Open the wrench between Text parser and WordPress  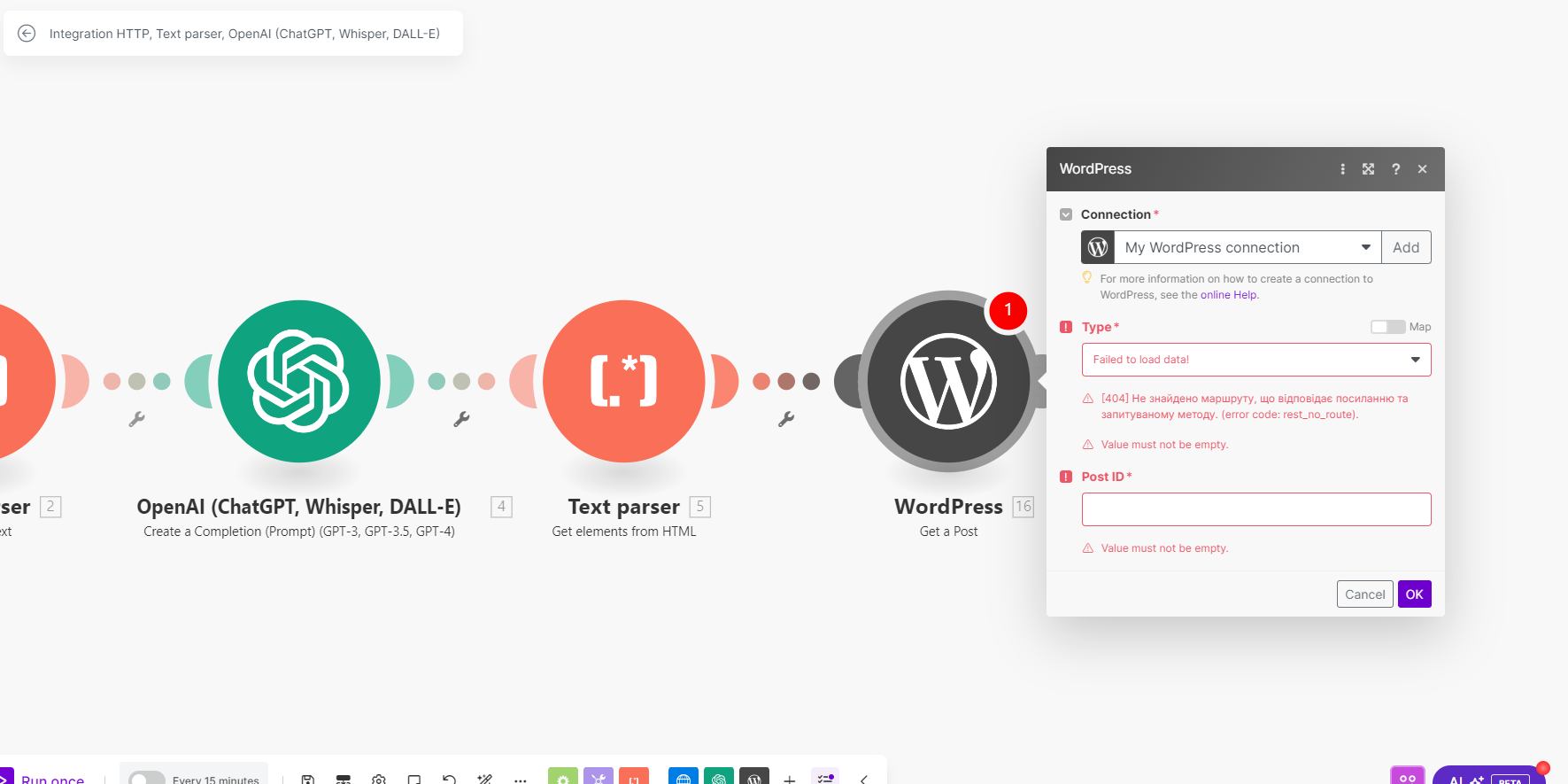(786, 419)
